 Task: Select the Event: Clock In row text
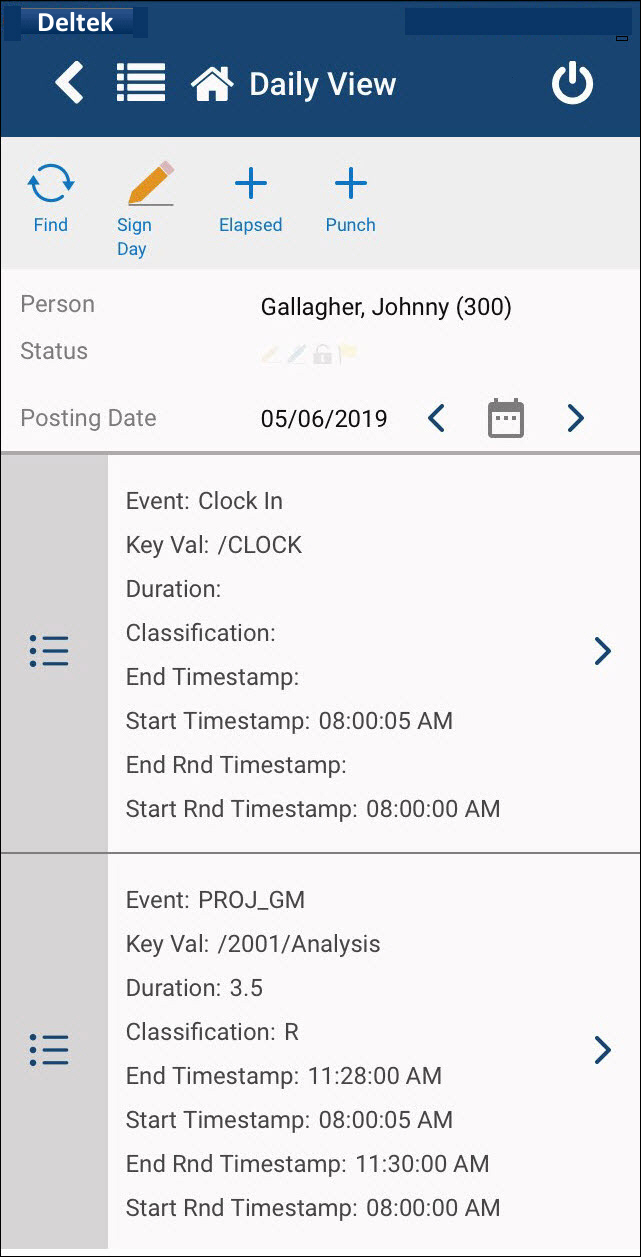click(x=204, y=501)
